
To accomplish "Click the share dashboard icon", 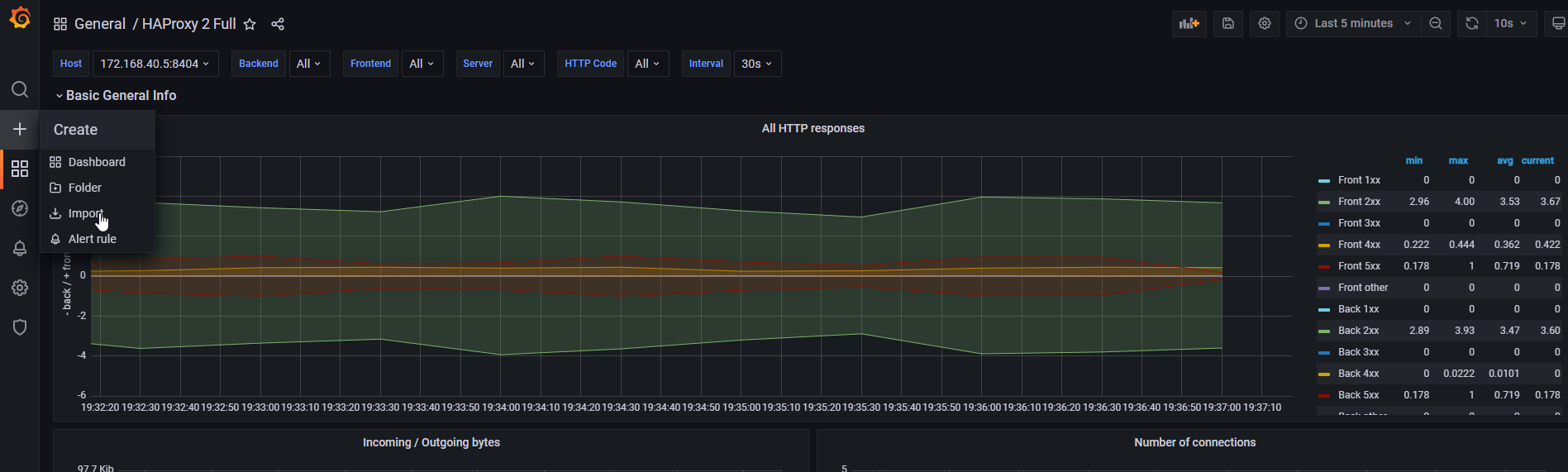I will tap(278, 24).
